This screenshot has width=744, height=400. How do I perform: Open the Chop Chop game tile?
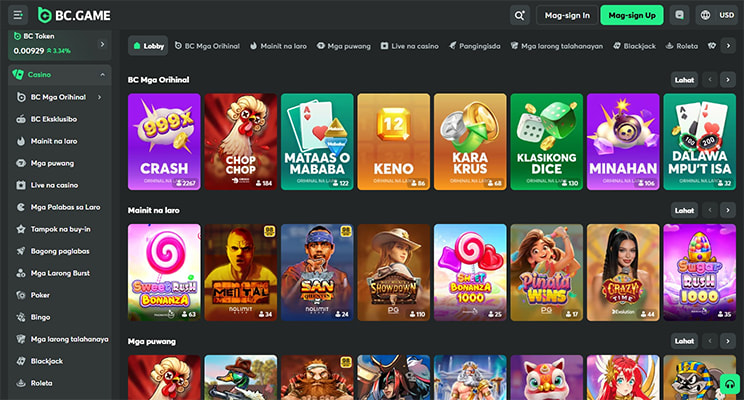point(241,142)
